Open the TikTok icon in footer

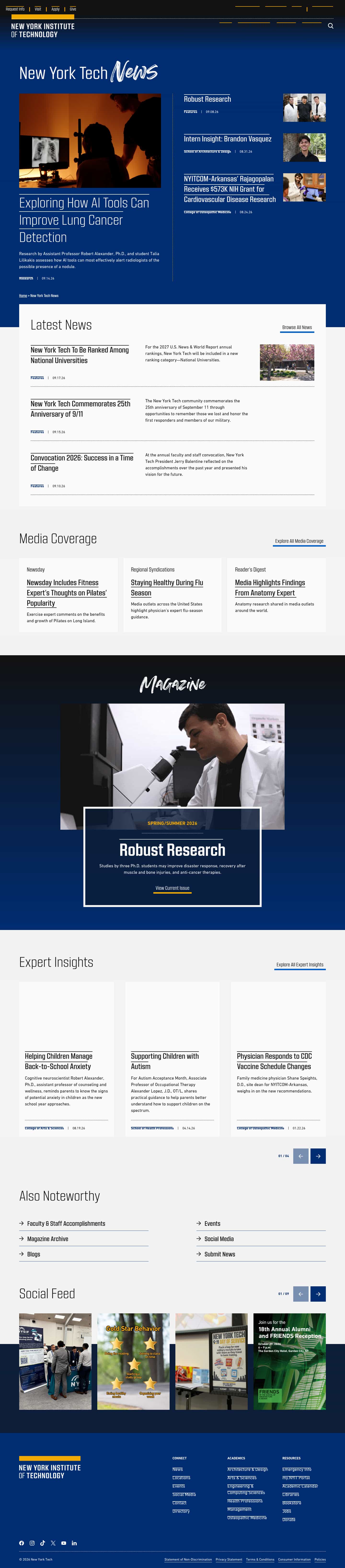click(43, 1543)
